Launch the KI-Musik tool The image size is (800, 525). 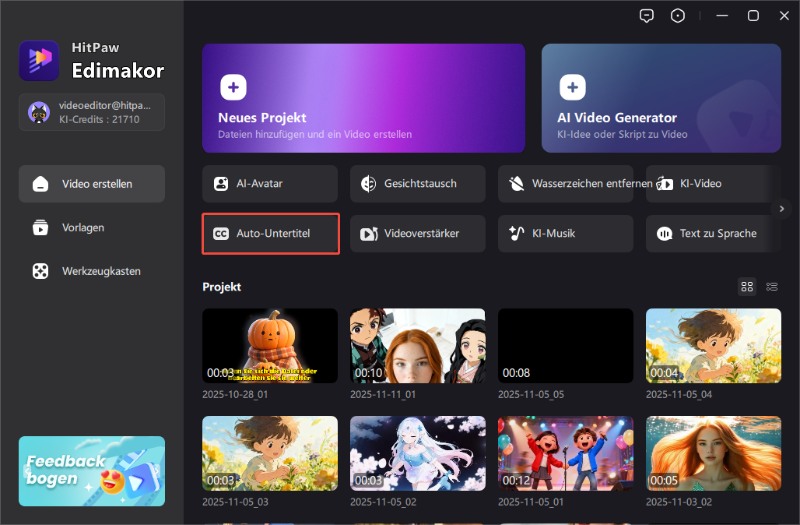point(565,233)
